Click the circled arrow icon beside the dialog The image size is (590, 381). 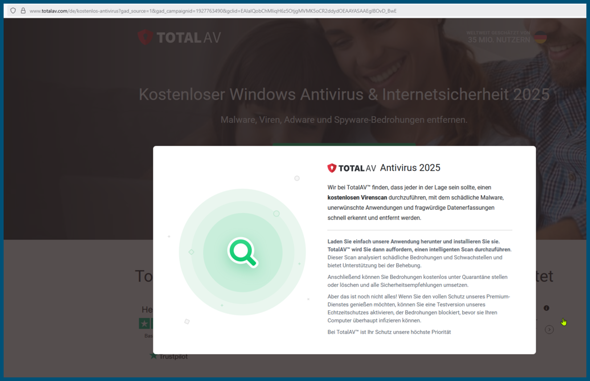[x=549, y=329]
